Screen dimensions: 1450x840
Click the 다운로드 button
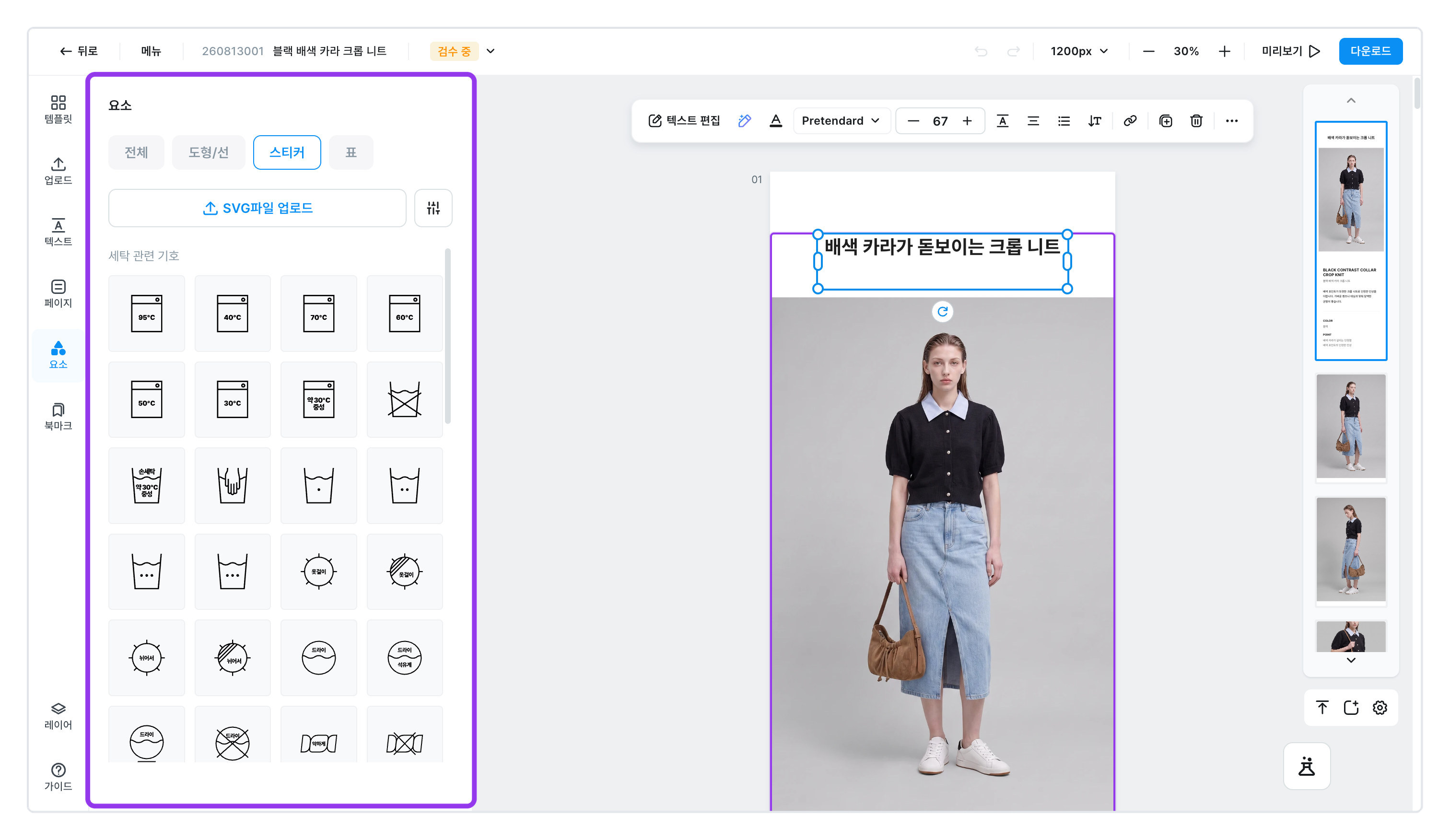pos(1370,51)
